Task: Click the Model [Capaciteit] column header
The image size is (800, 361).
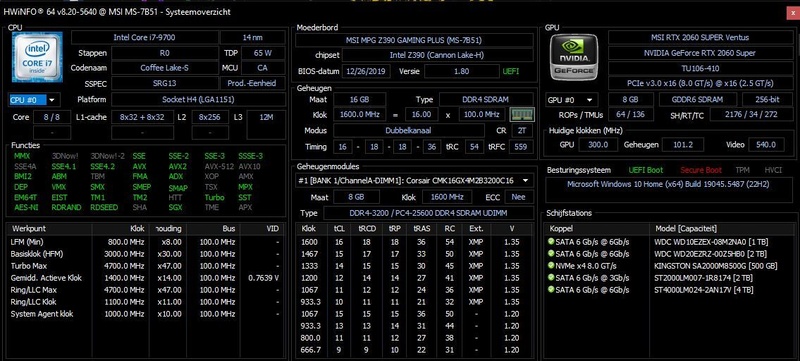Action: [x=722, y=228]
